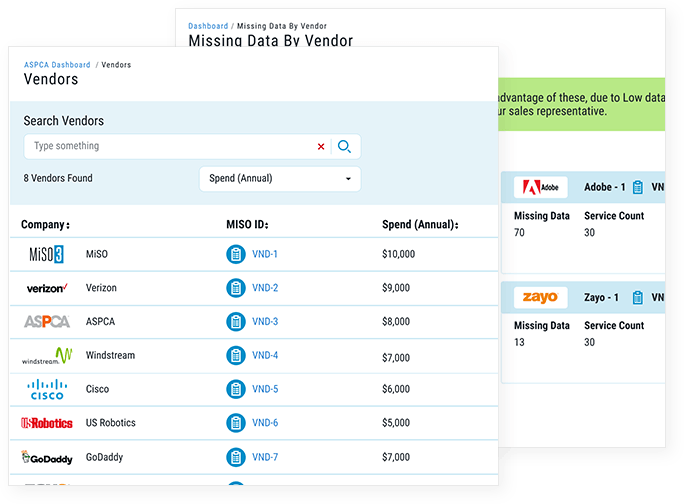Click Adobe logo in Missing Data window
Viewport: 684px width, 504px height.
(x=540, y=187)
